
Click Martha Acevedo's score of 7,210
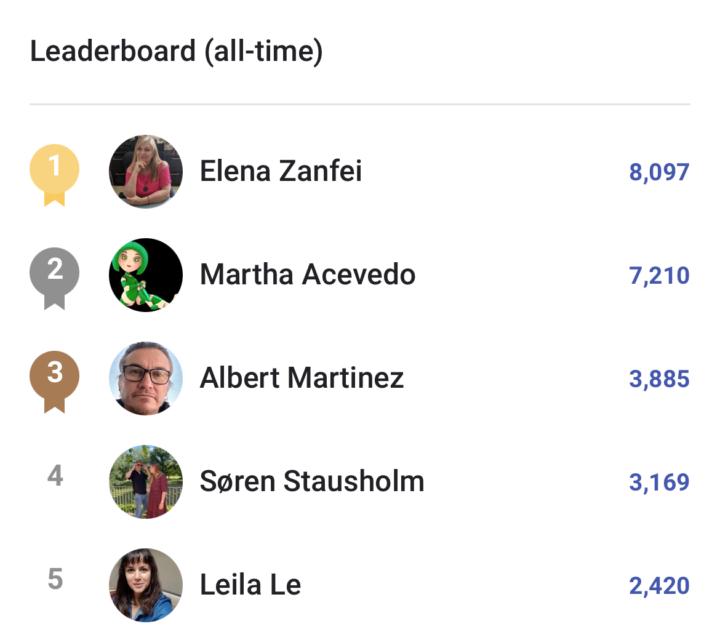[659, 276]
